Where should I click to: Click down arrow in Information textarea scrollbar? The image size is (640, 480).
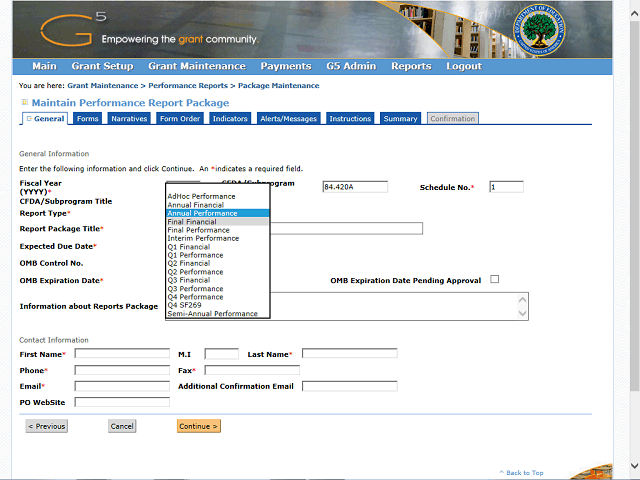click(522, 313)
